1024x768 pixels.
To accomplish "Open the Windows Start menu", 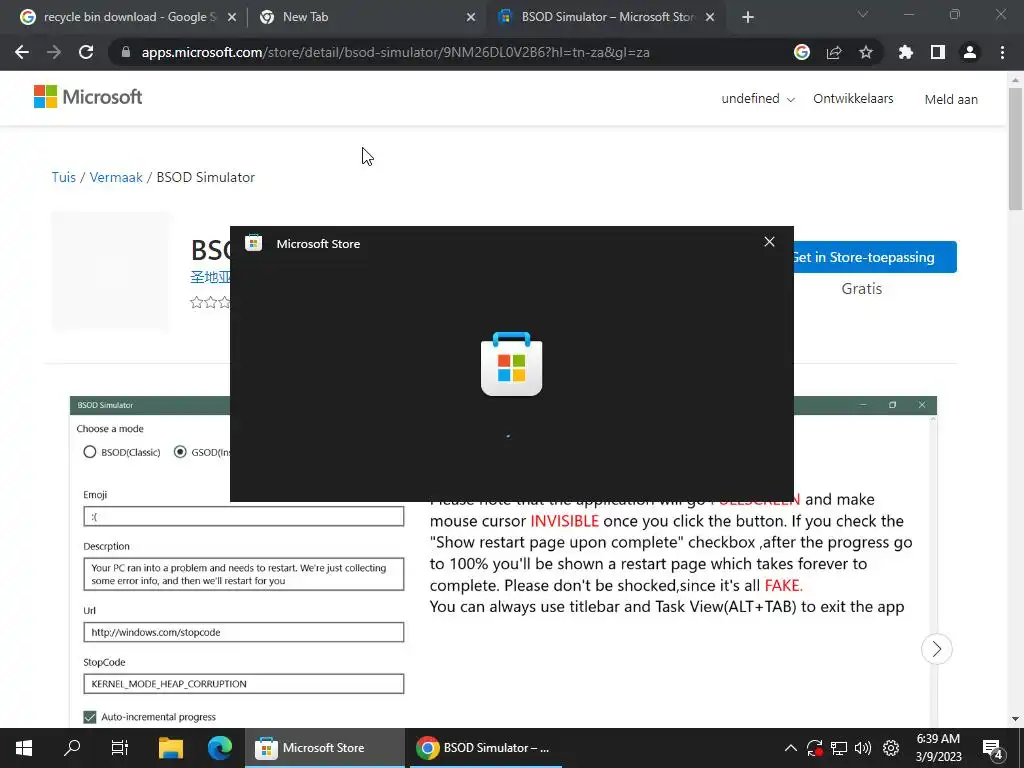I will coord(24,748).
